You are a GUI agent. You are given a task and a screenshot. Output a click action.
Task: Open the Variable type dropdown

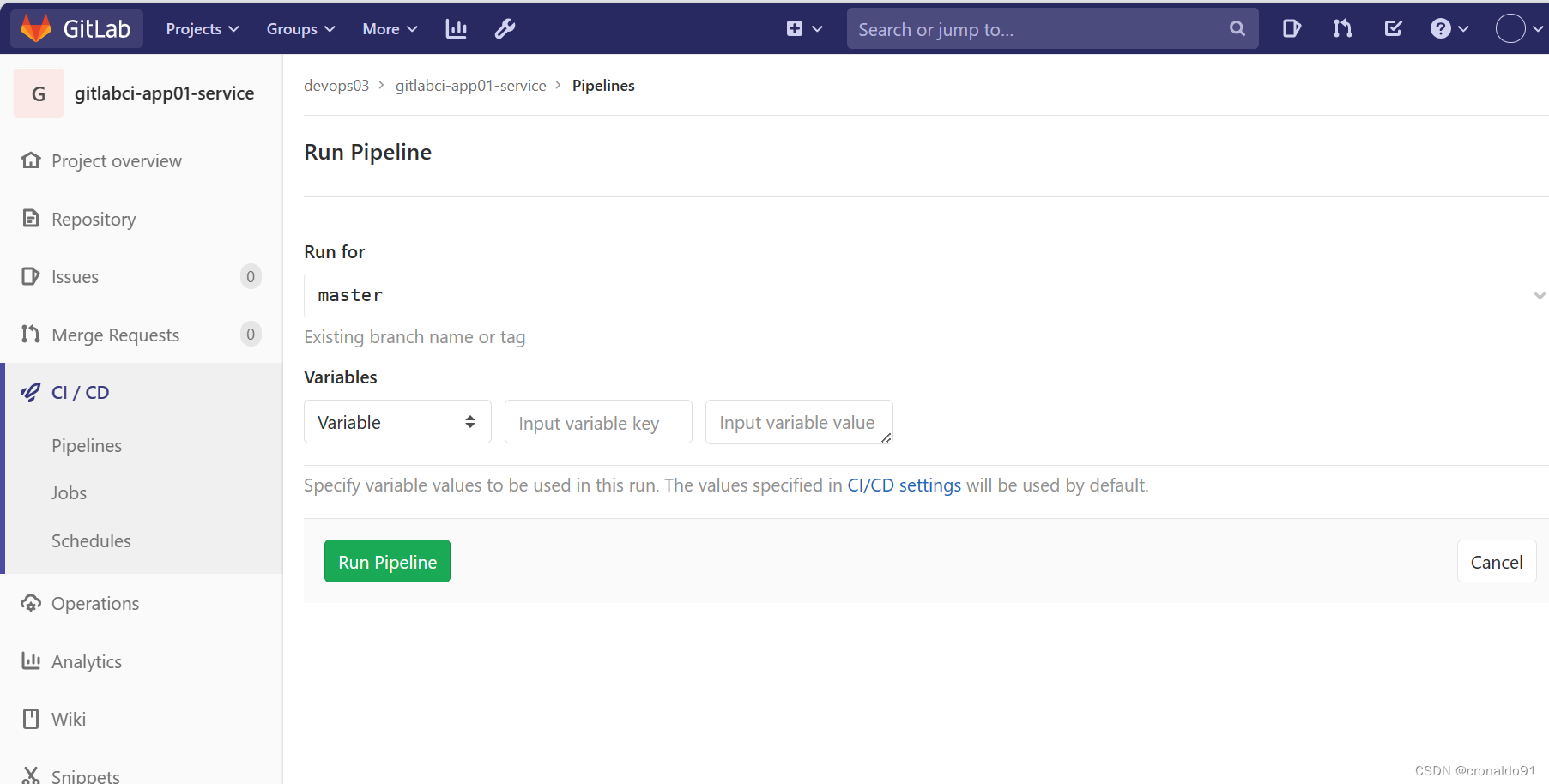tap(397, 422)
